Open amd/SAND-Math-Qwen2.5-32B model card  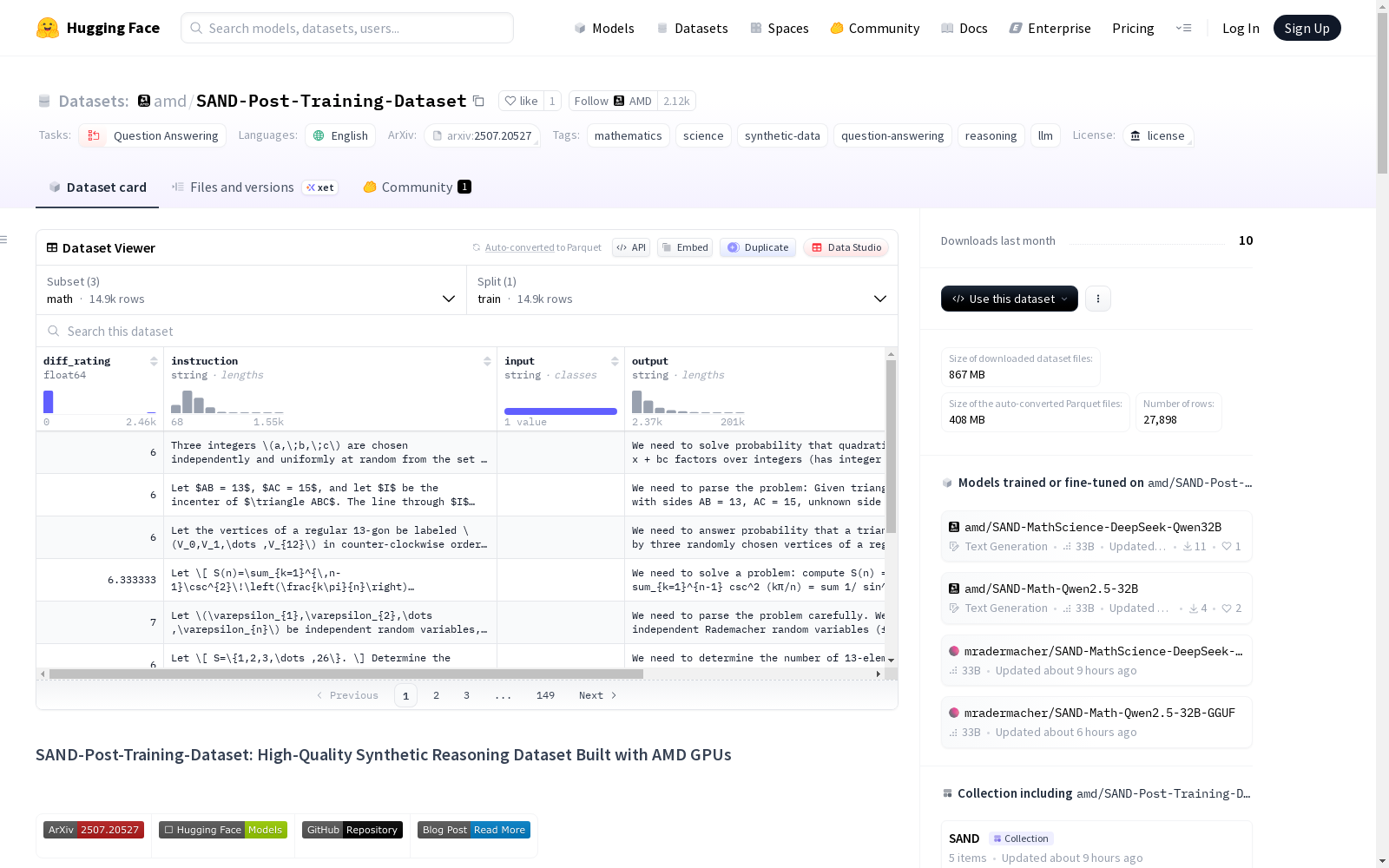point(1096,598)
